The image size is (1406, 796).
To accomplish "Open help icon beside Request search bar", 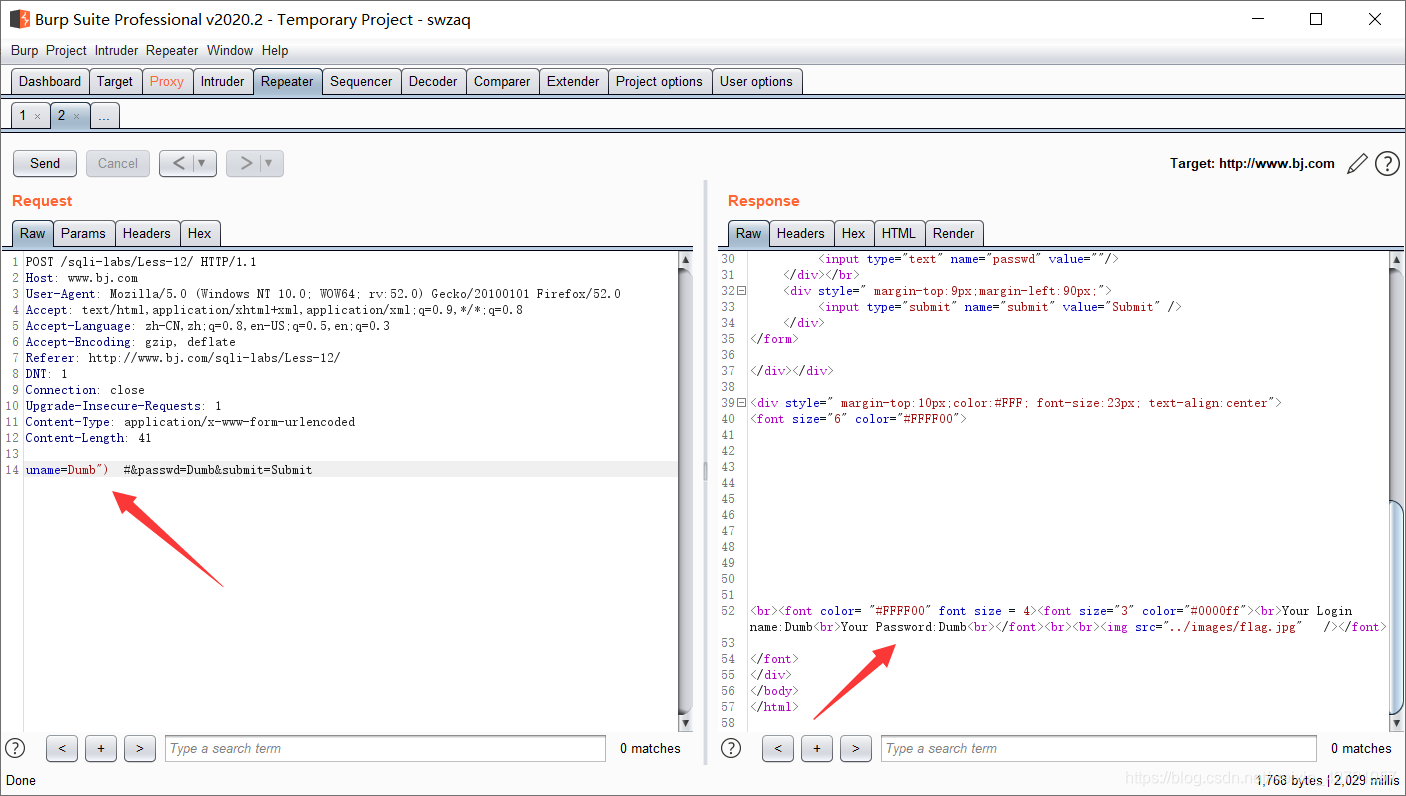I will pos(15,748).
